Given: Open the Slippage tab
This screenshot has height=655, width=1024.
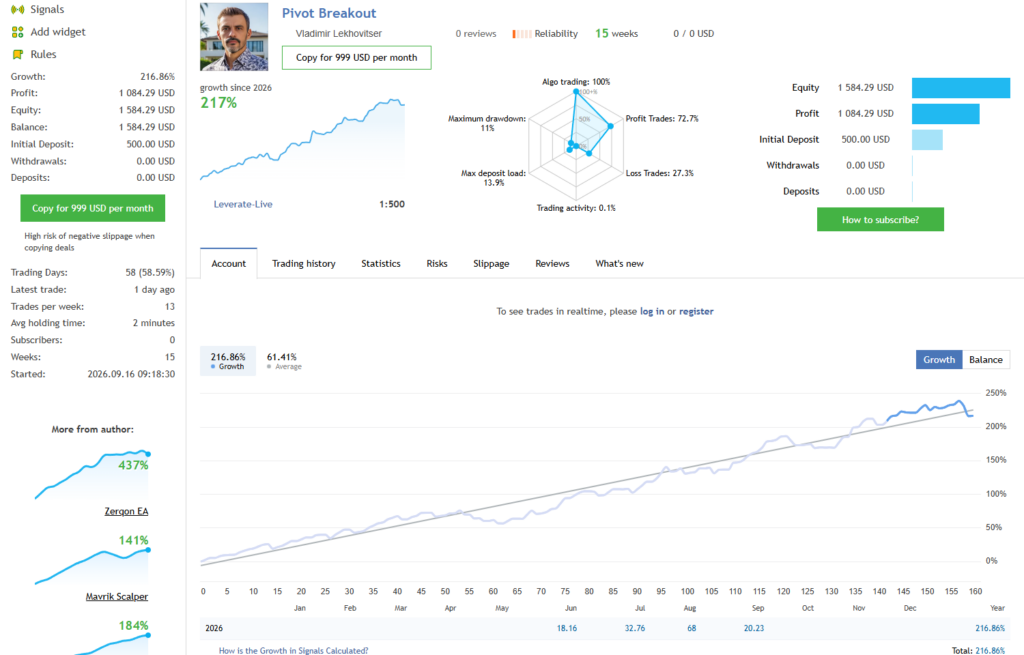Looking at the screenshot, I should pyautogui.click(x=491, y=264).
